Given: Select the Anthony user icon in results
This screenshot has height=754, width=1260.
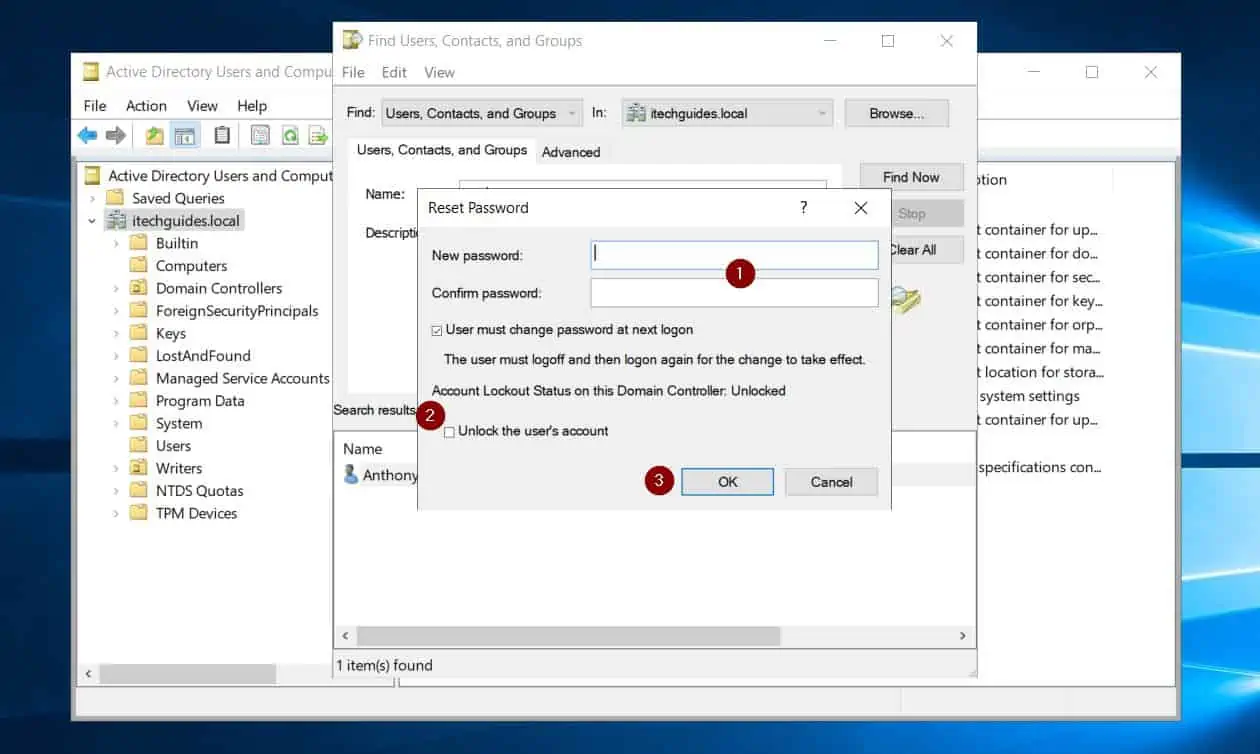Looking at the screenshot, I should 351,475.
